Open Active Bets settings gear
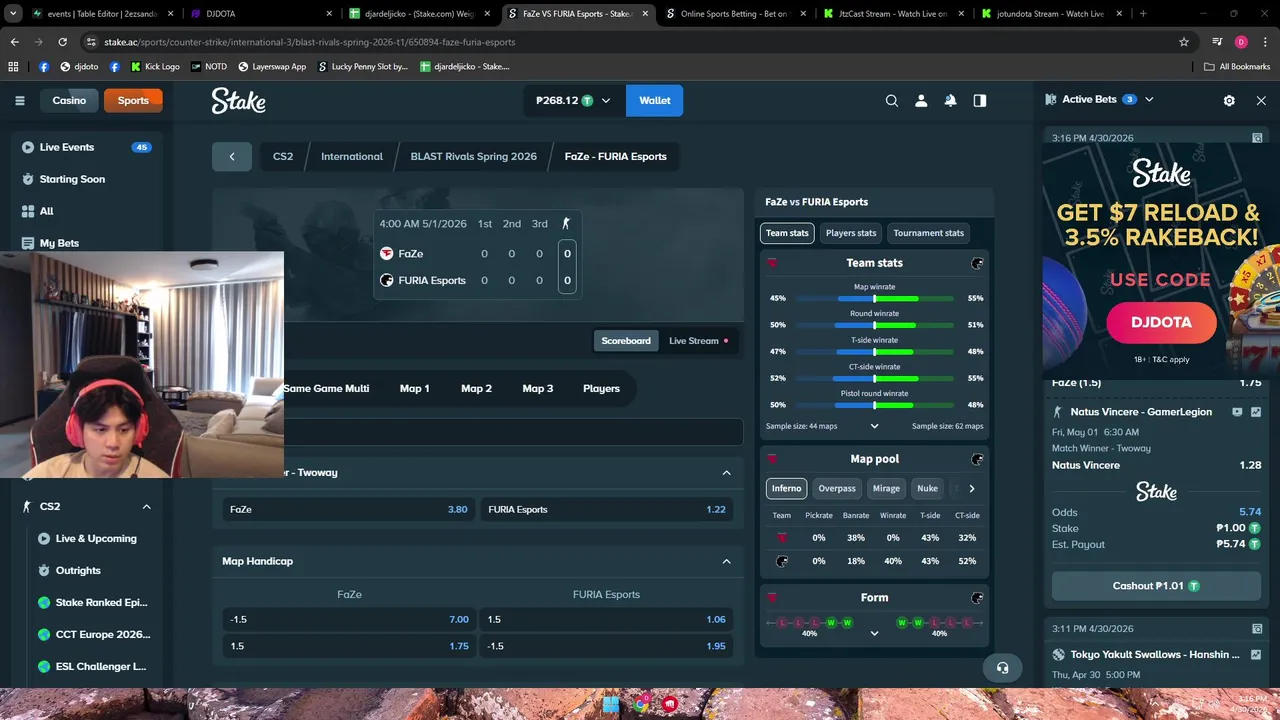Screen dimensions: 1280x720 [1229, 100]
